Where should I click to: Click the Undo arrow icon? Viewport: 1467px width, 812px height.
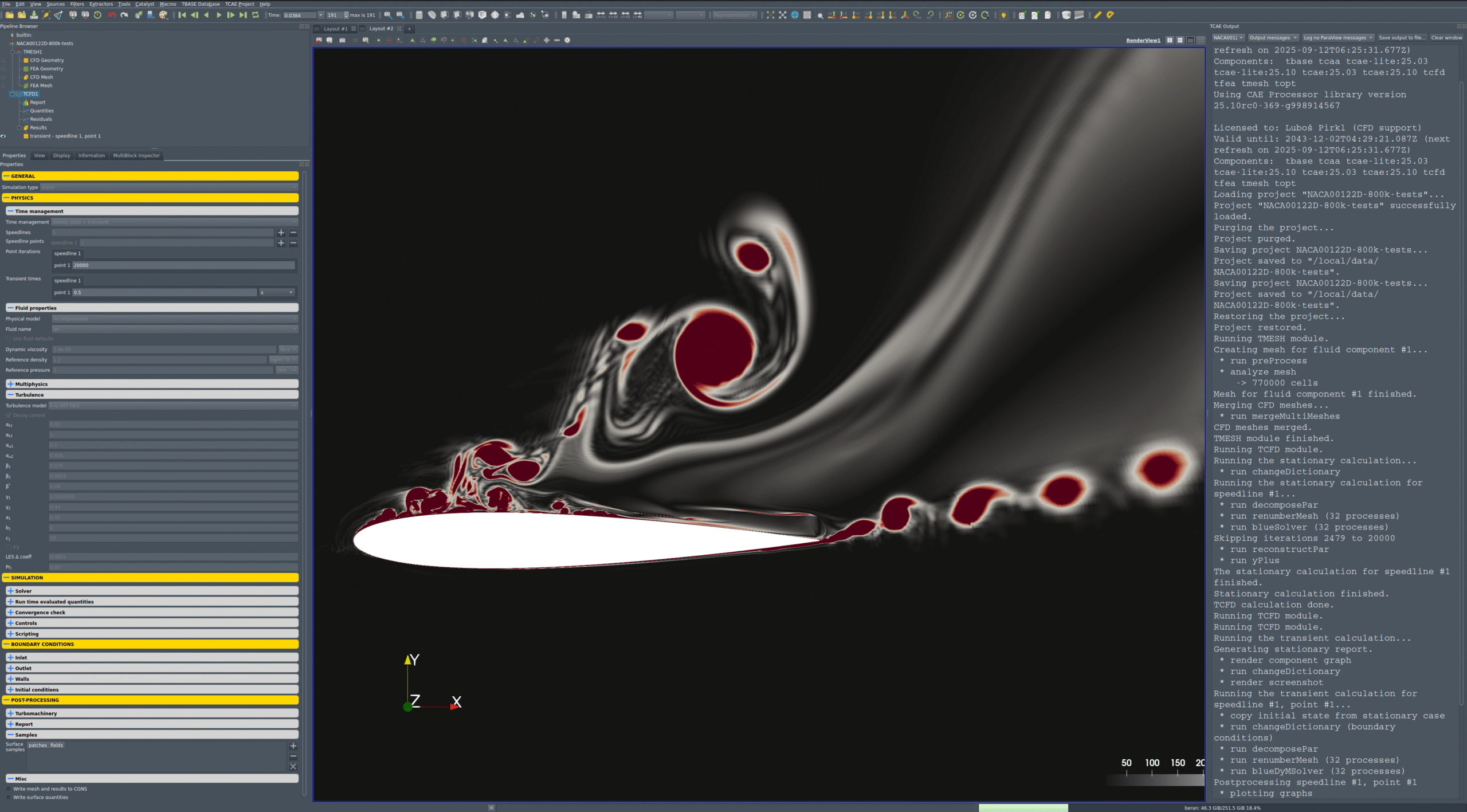(112, 15)
